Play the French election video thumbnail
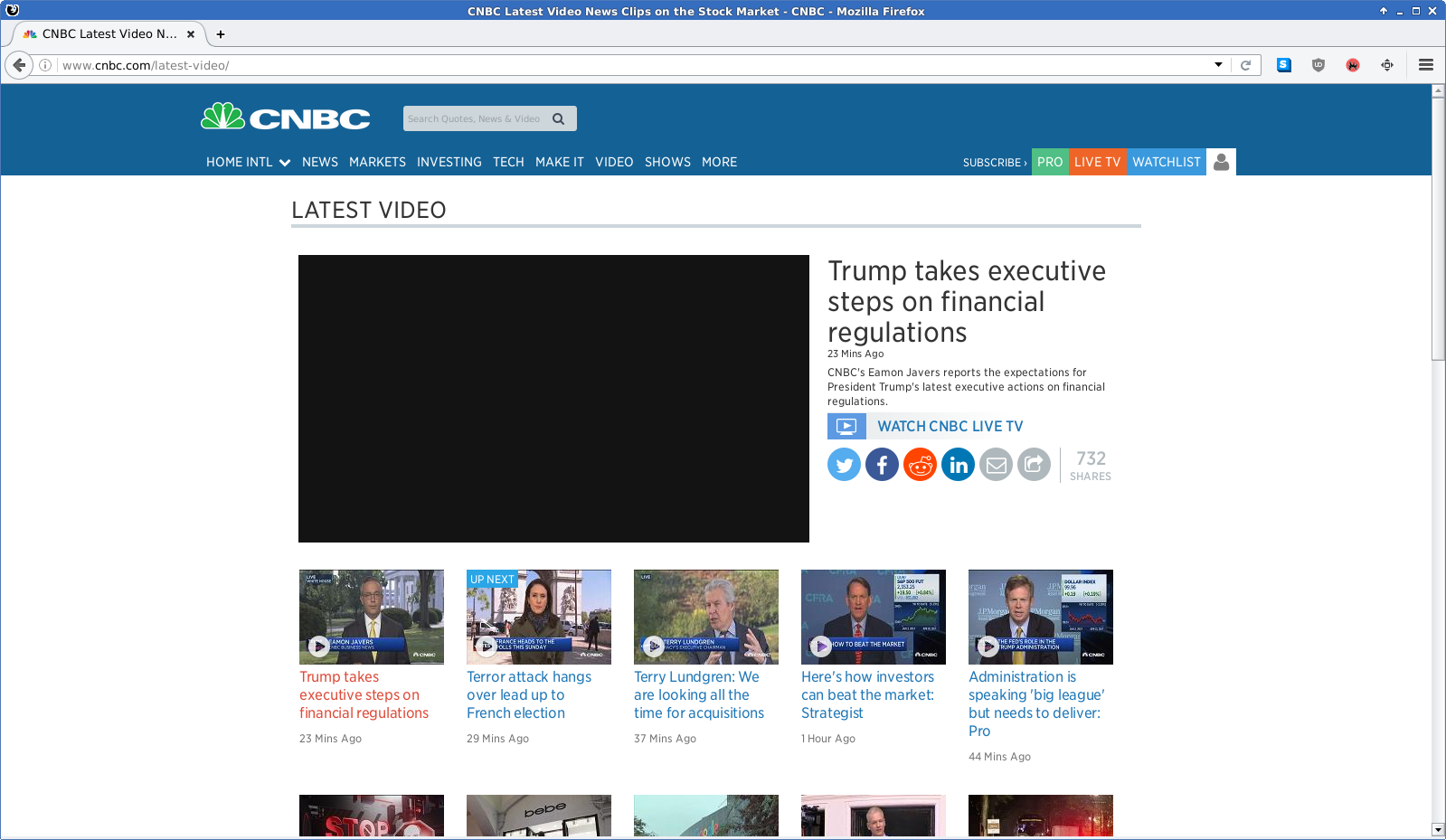 (x=539, y=617)
